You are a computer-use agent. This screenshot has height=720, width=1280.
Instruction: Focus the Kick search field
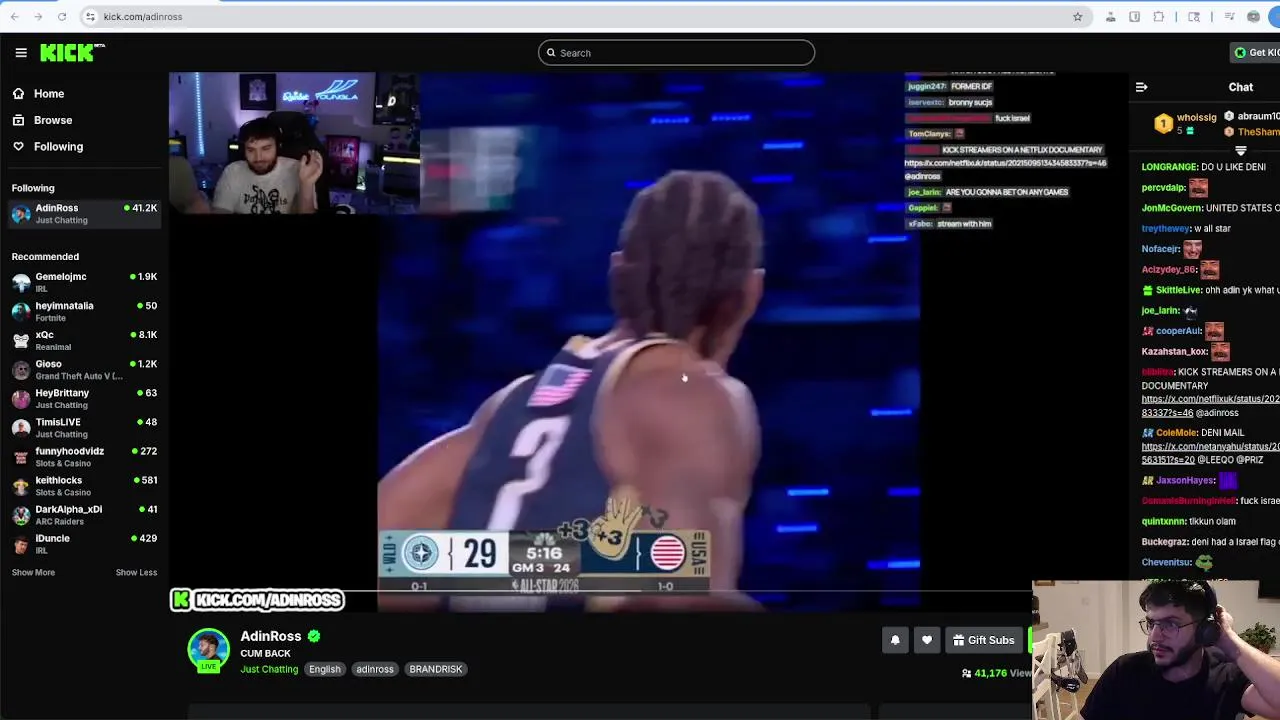pyautogui.click(x=676, y=53)
